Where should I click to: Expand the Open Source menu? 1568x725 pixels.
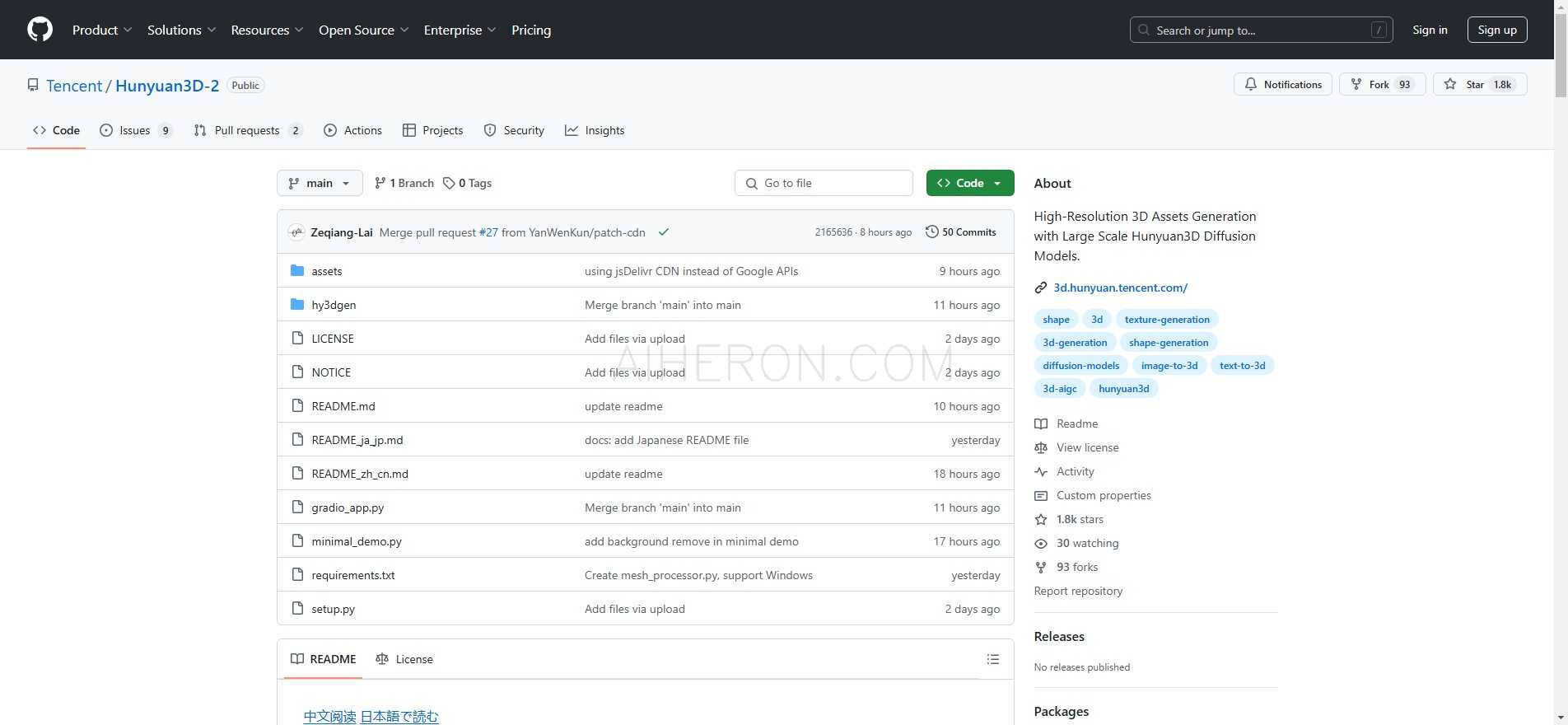pyautogui.click(x=363, y=30)
